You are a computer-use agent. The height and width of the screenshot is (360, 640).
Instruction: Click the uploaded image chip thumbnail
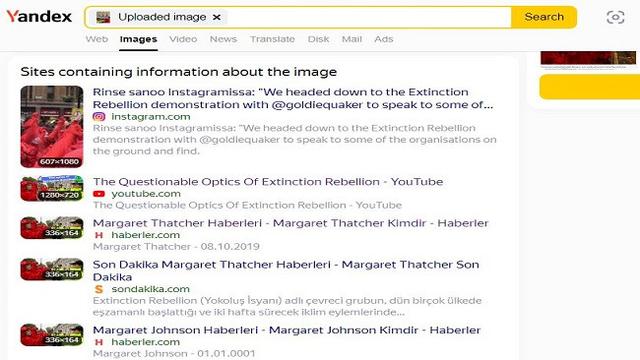103,17
